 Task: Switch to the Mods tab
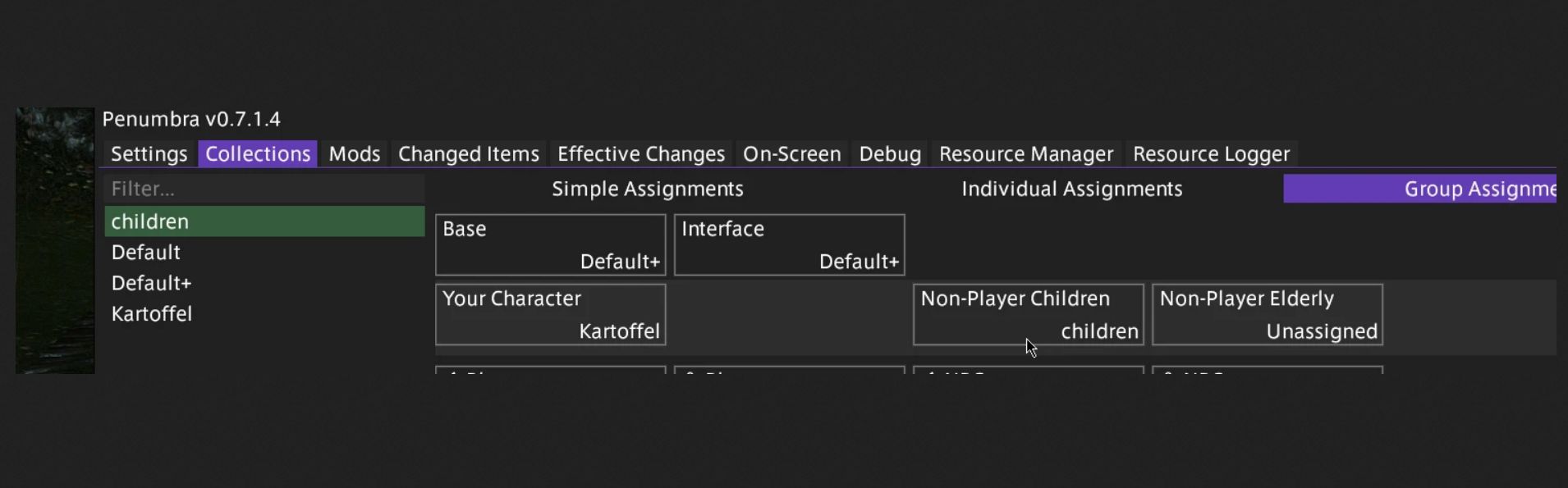coord(354,154)
